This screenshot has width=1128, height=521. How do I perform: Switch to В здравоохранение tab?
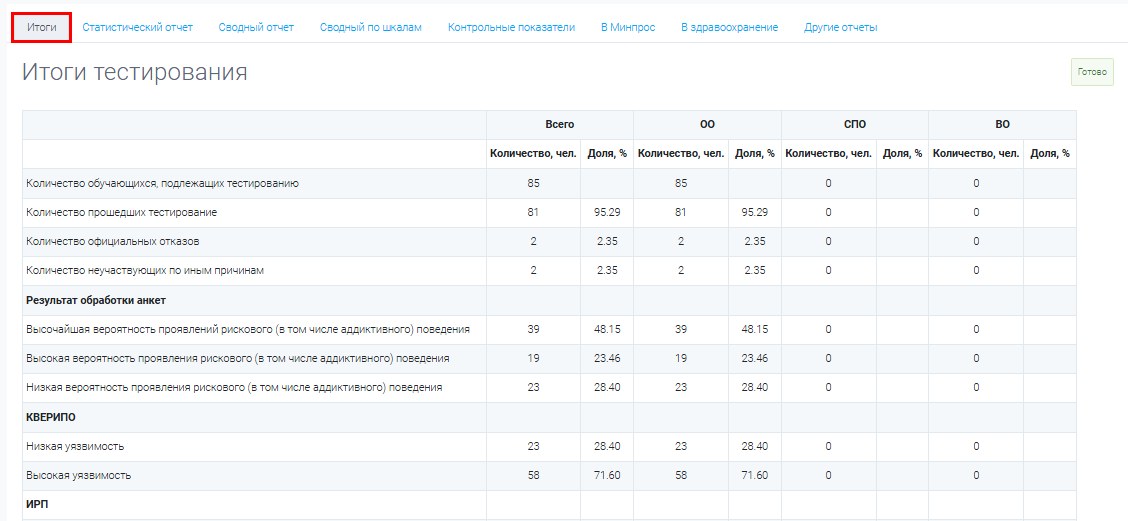729,27
